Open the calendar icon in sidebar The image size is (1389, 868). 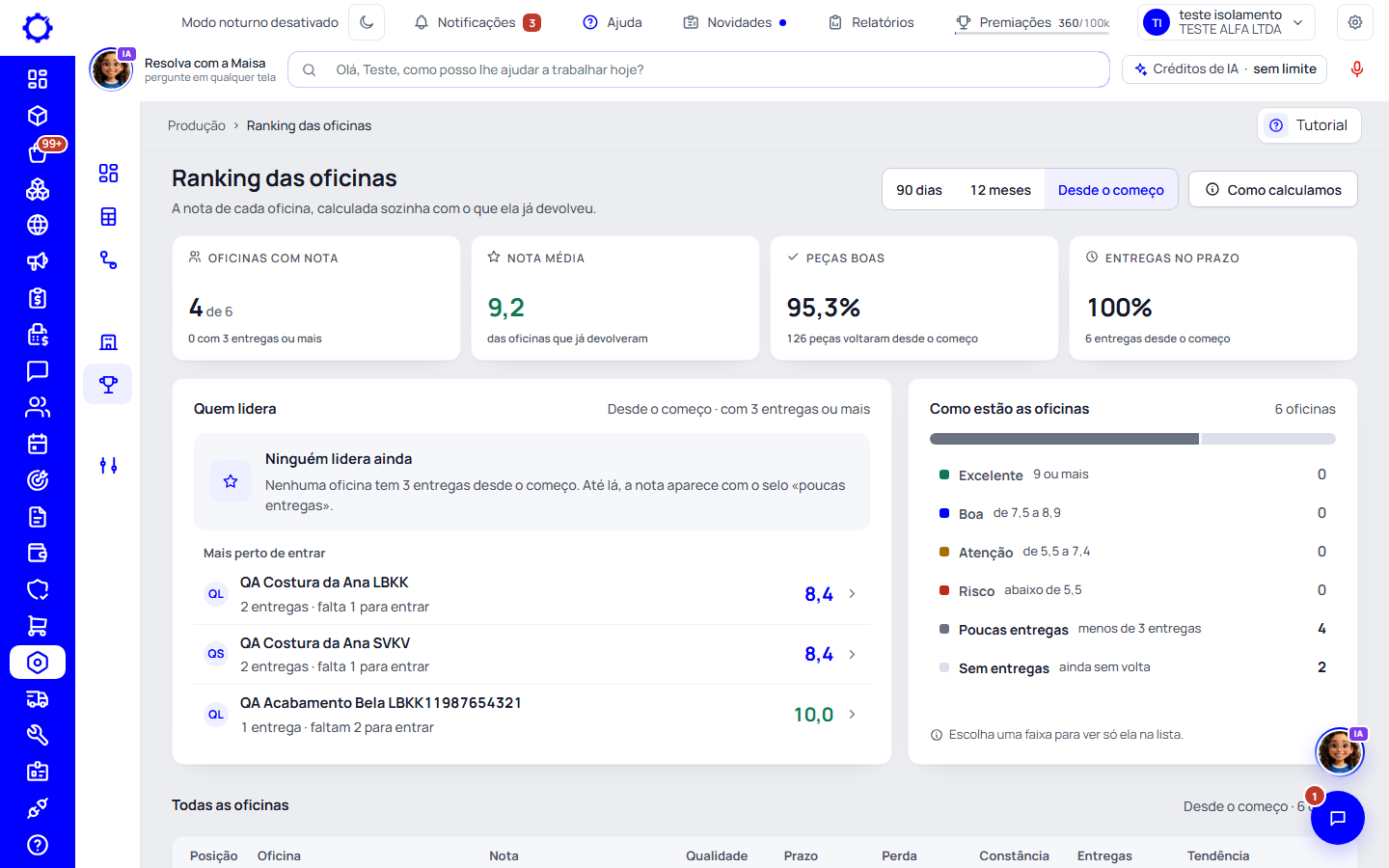(x=38, y=444)
